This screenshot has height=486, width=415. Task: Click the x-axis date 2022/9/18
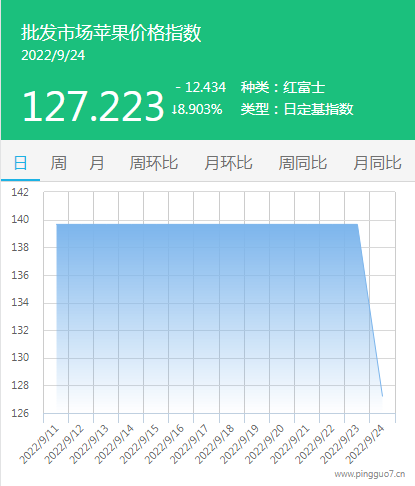(x=215, y=445)
